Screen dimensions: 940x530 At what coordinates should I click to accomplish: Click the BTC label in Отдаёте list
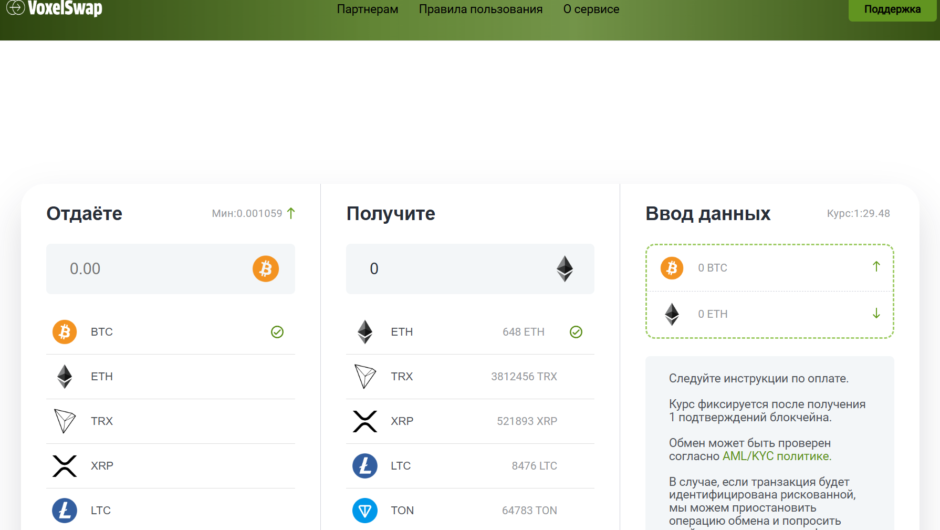(102, 332)
